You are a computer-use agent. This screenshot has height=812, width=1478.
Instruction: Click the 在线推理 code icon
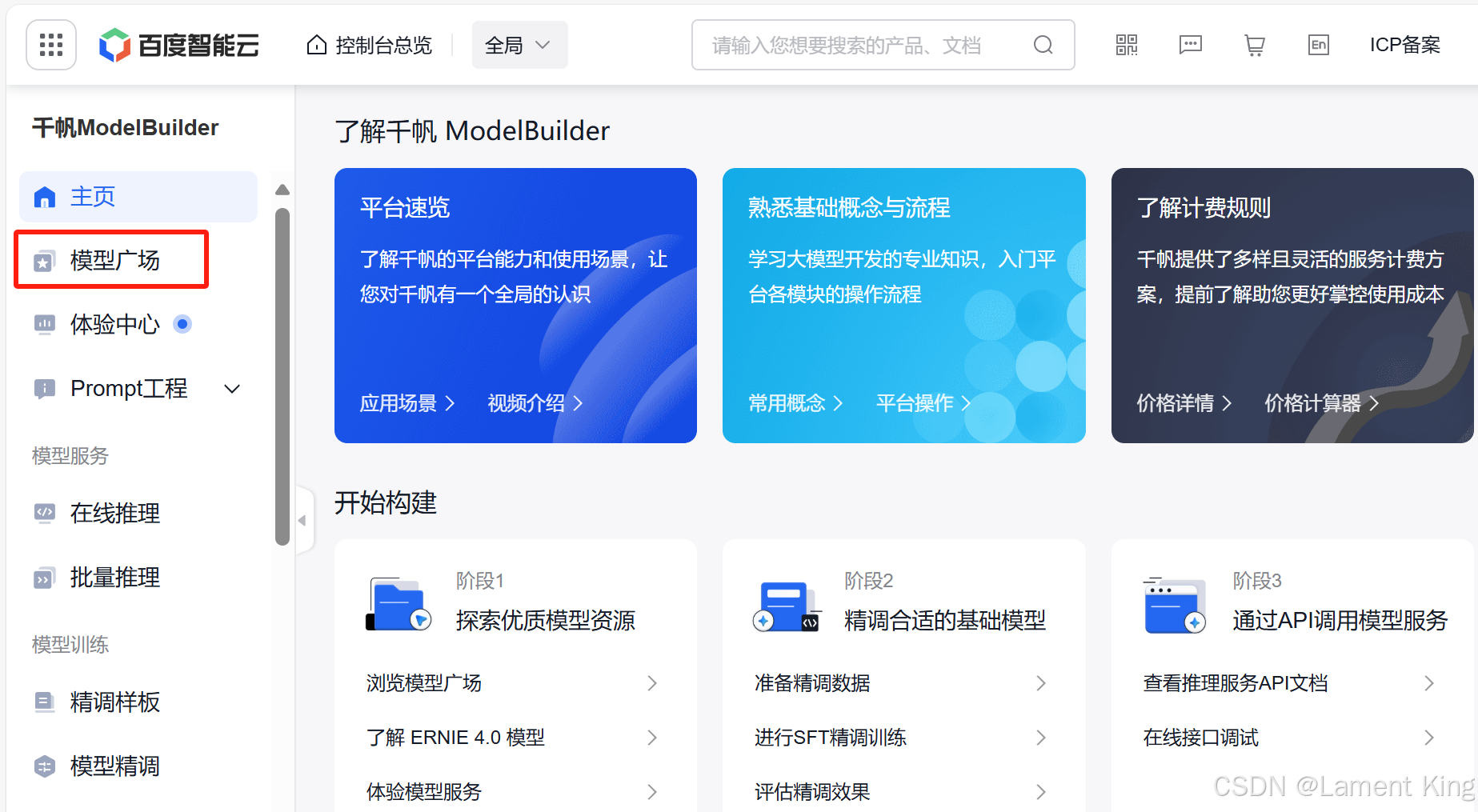[x=44, y=513]
